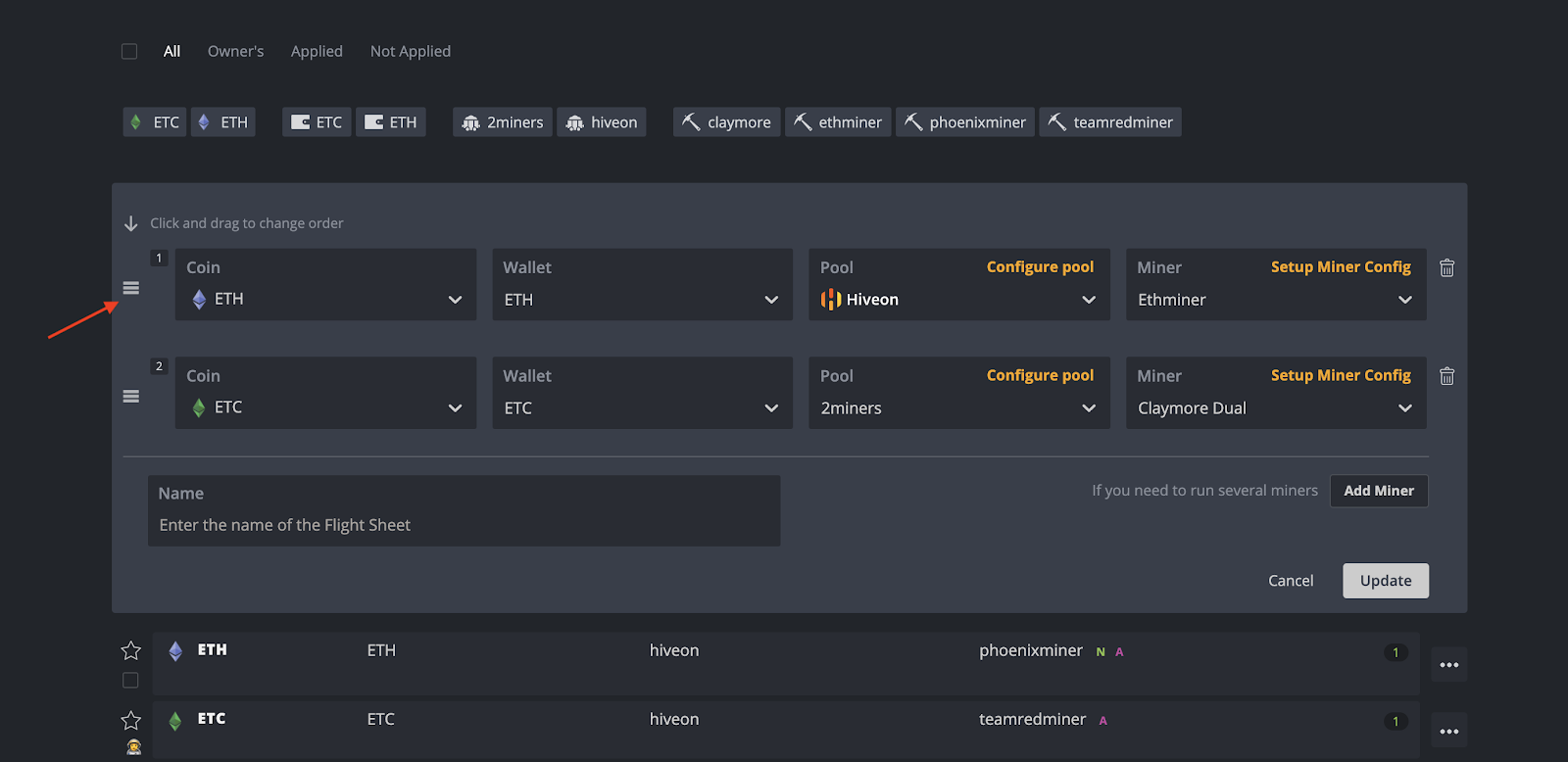This screenshot has height=762, width=1568.
Task: Filter by ethminer miner
Action: click(x=838, y=122)
